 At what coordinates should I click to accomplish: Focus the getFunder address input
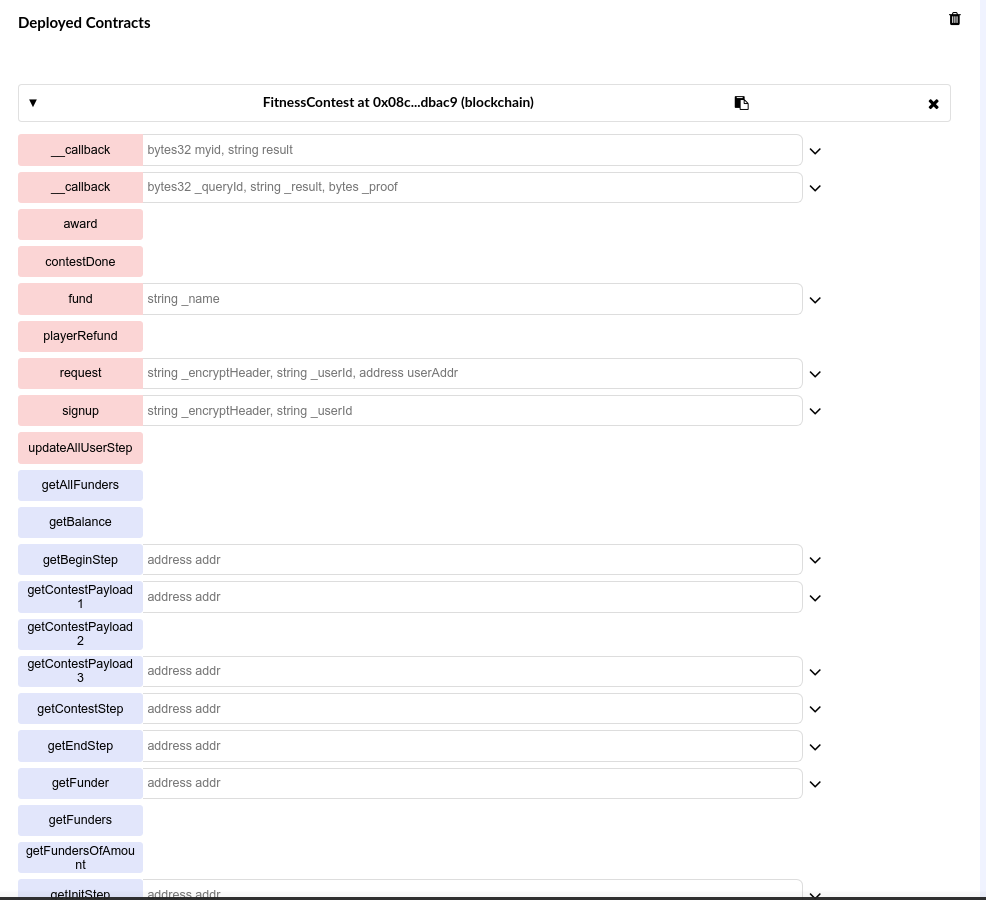(472, 783)
